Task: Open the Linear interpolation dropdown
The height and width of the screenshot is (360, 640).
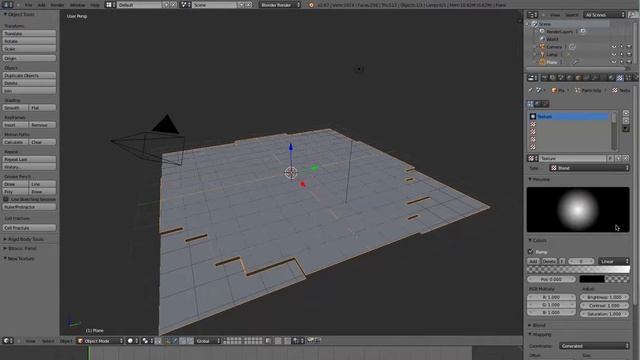Action: pyautogui.click(x=614, y=261)
